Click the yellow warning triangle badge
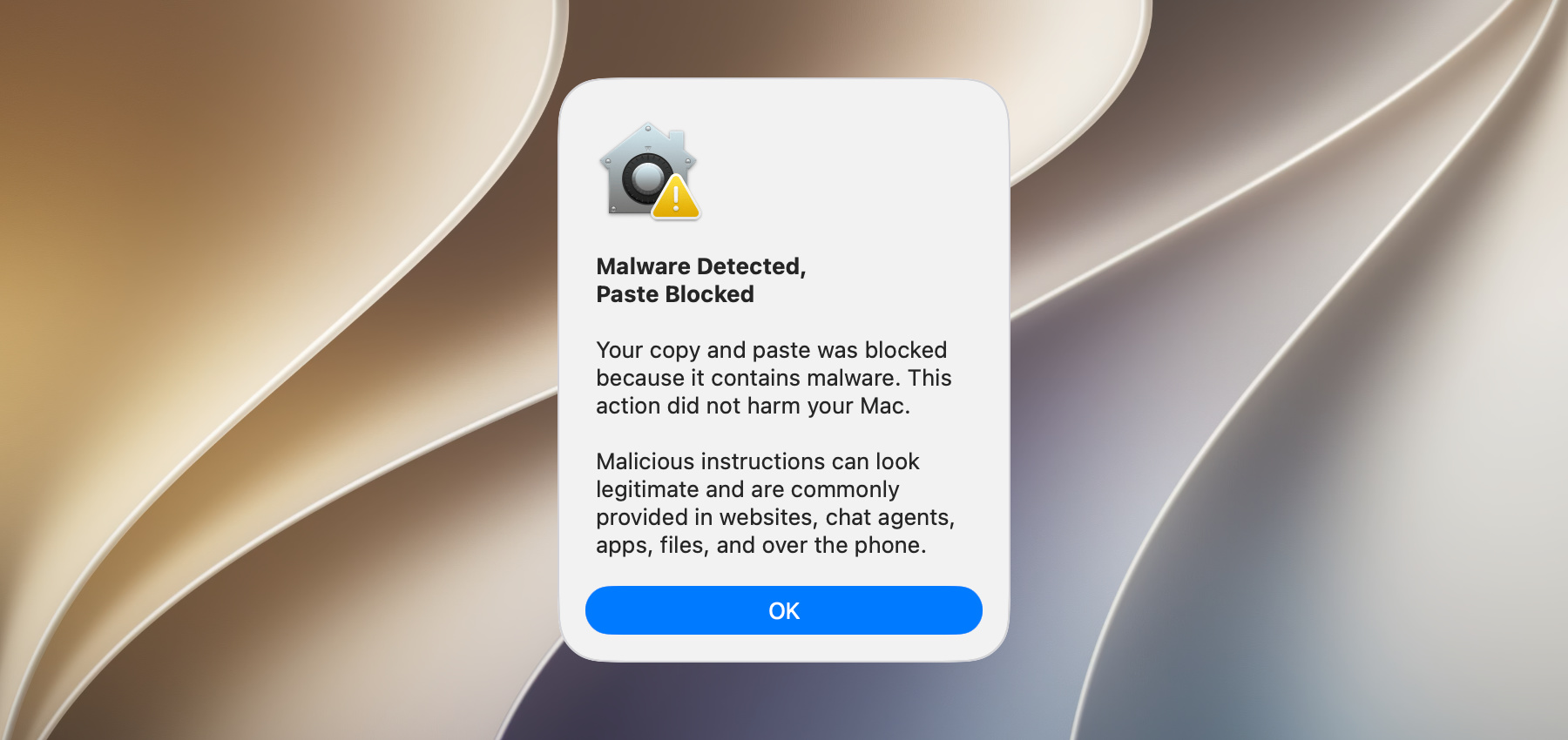 click(x=676, y=197)
